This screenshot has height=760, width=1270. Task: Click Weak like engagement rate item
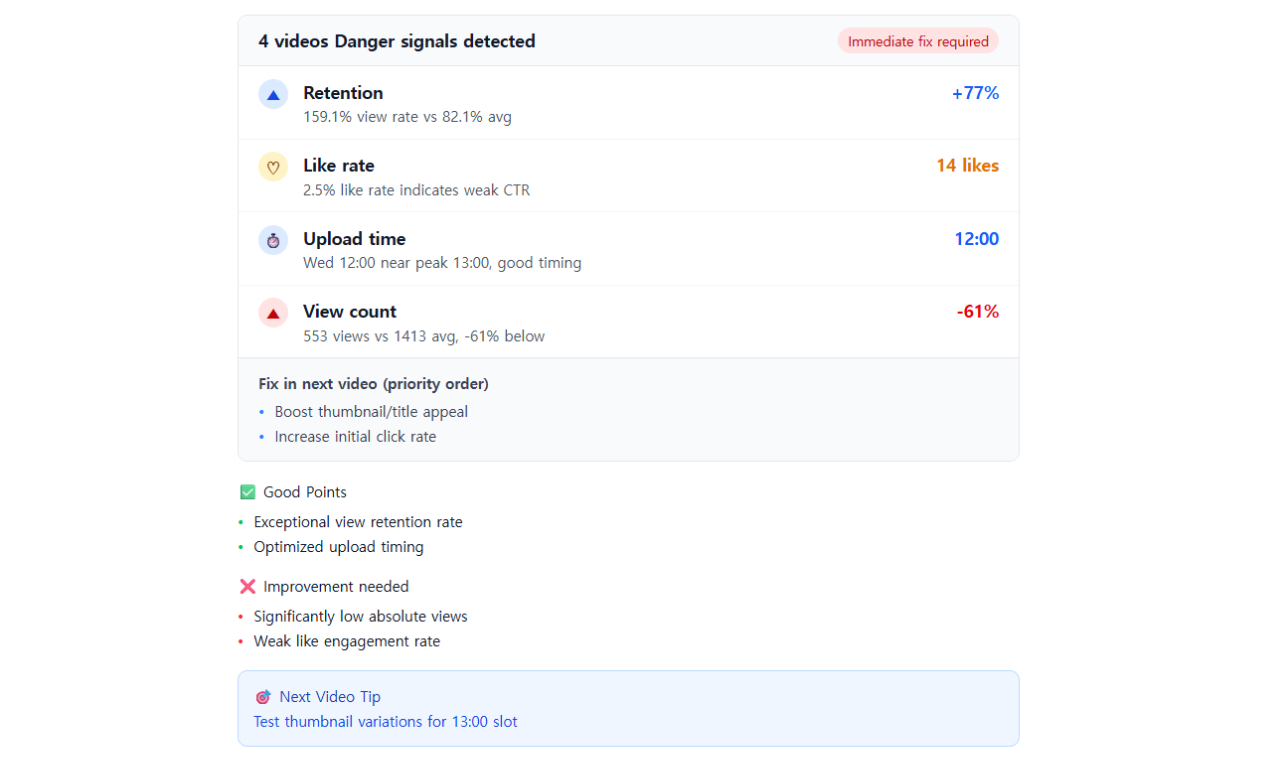[x=346, y=641]
